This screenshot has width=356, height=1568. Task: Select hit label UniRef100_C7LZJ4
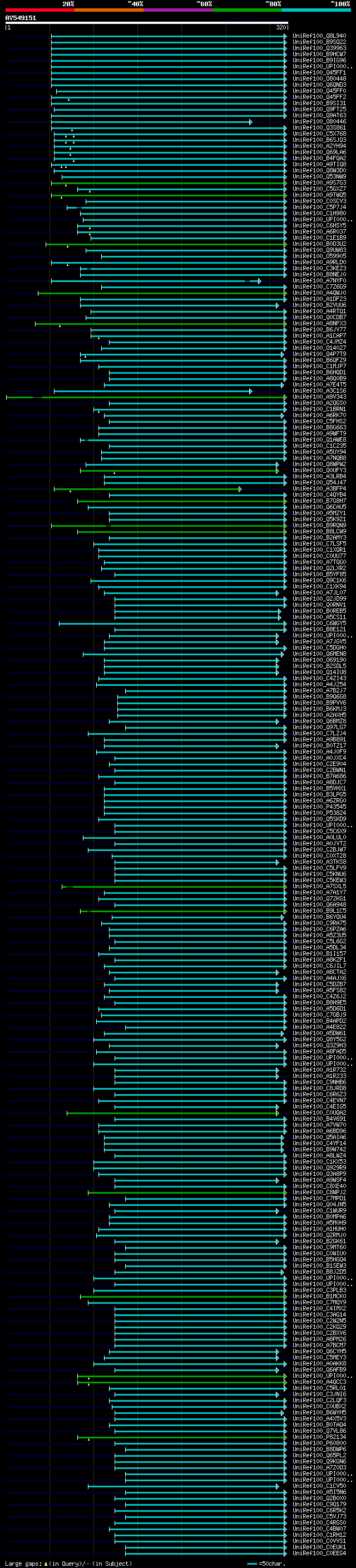click(319, 734)
